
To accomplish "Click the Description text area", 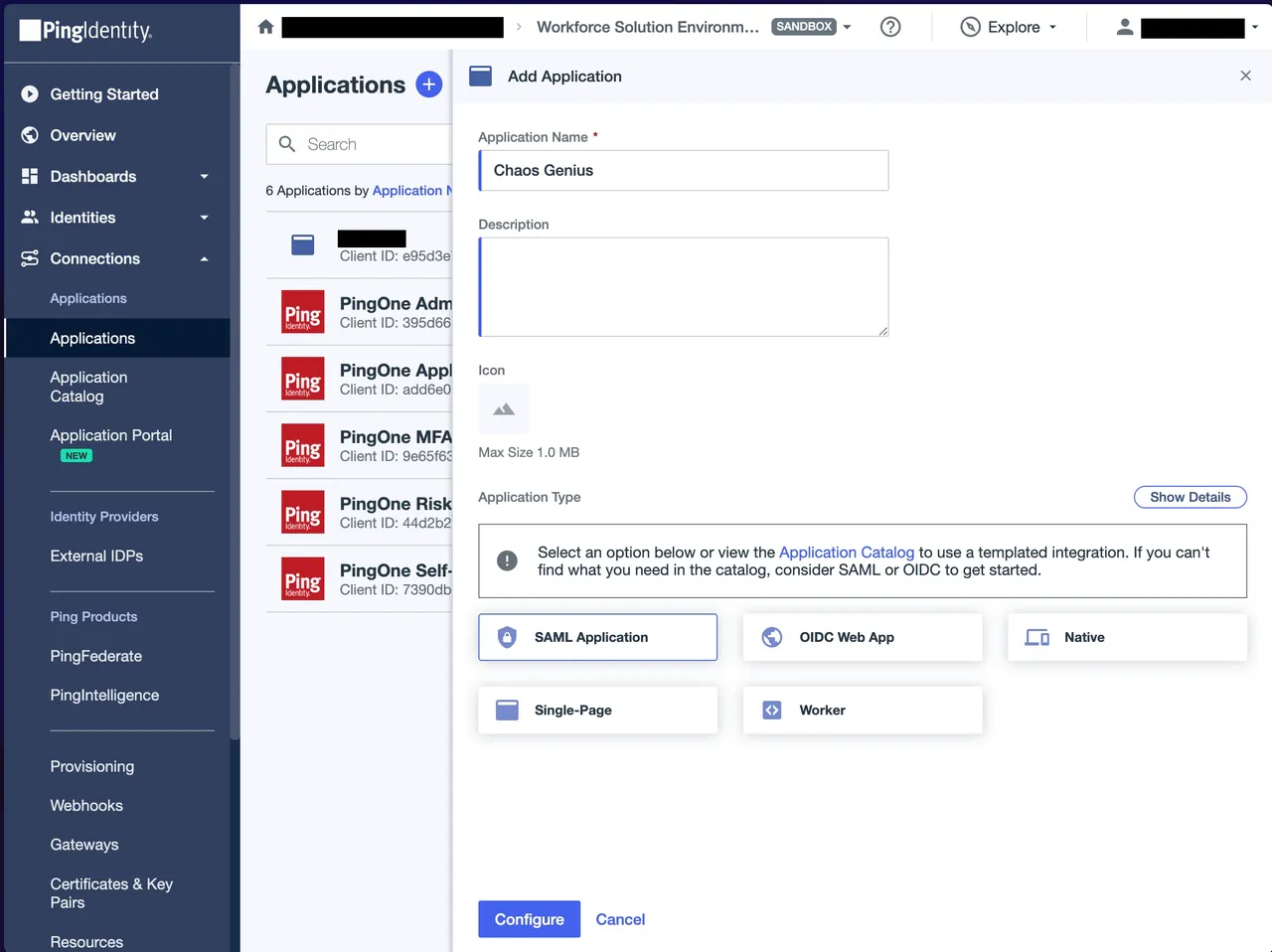I will [x=684, y=287].
